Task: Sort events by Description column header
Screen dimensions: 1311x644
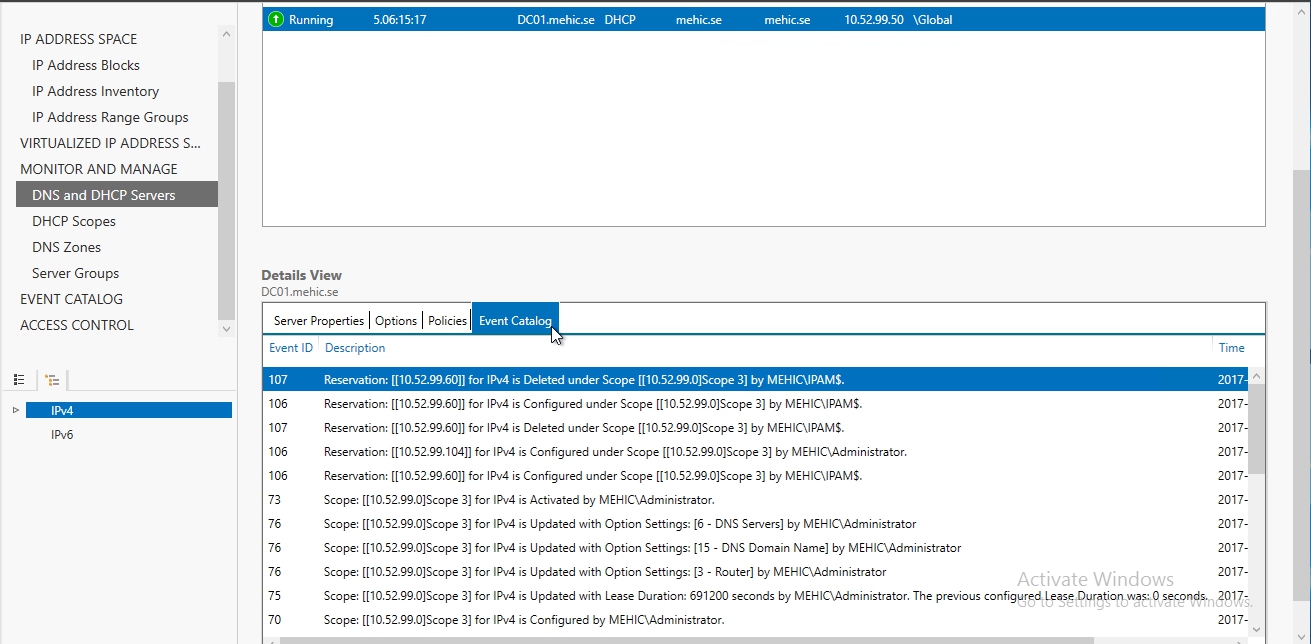Action: tap(355, 348)
